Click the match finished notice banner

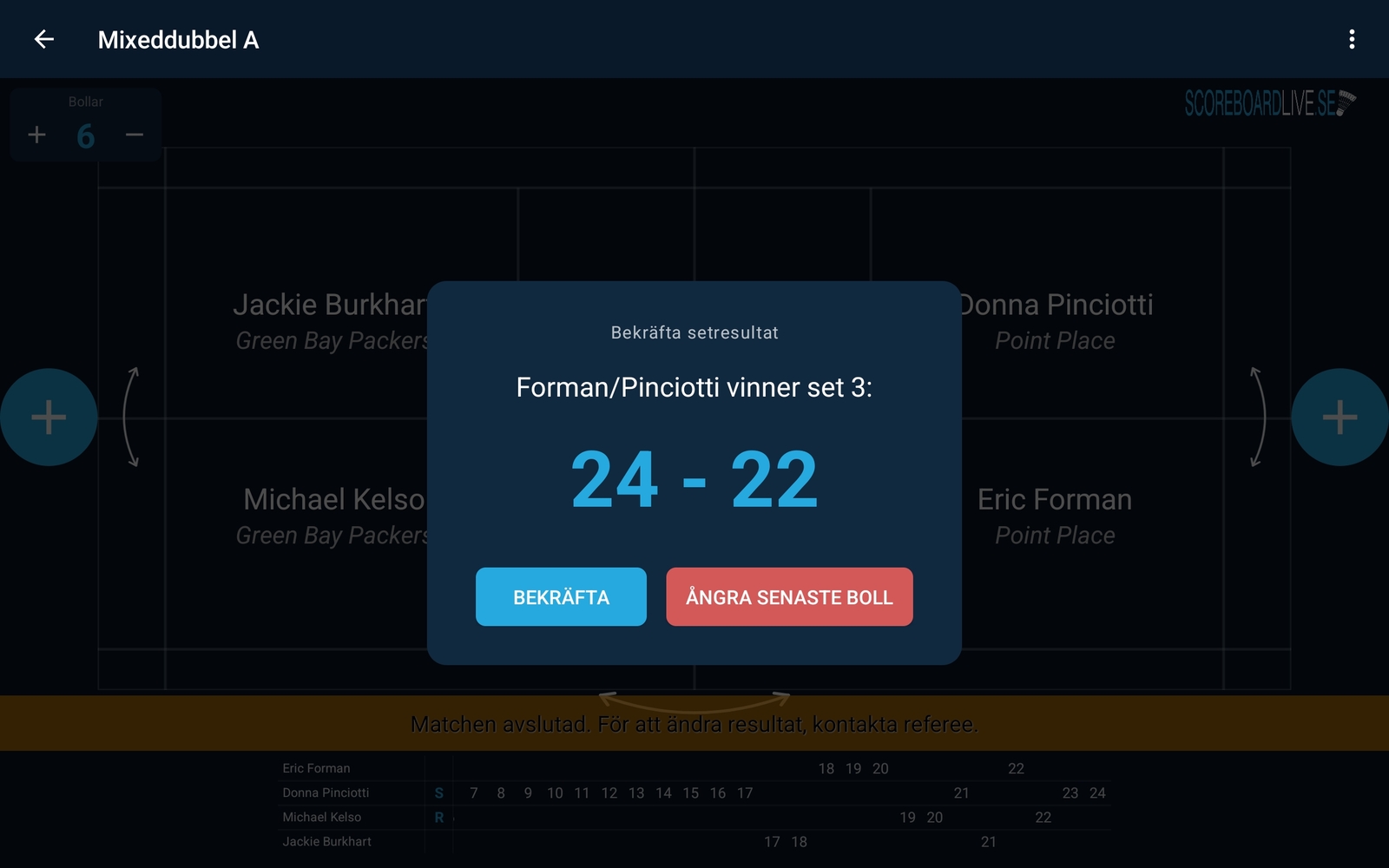694,723
